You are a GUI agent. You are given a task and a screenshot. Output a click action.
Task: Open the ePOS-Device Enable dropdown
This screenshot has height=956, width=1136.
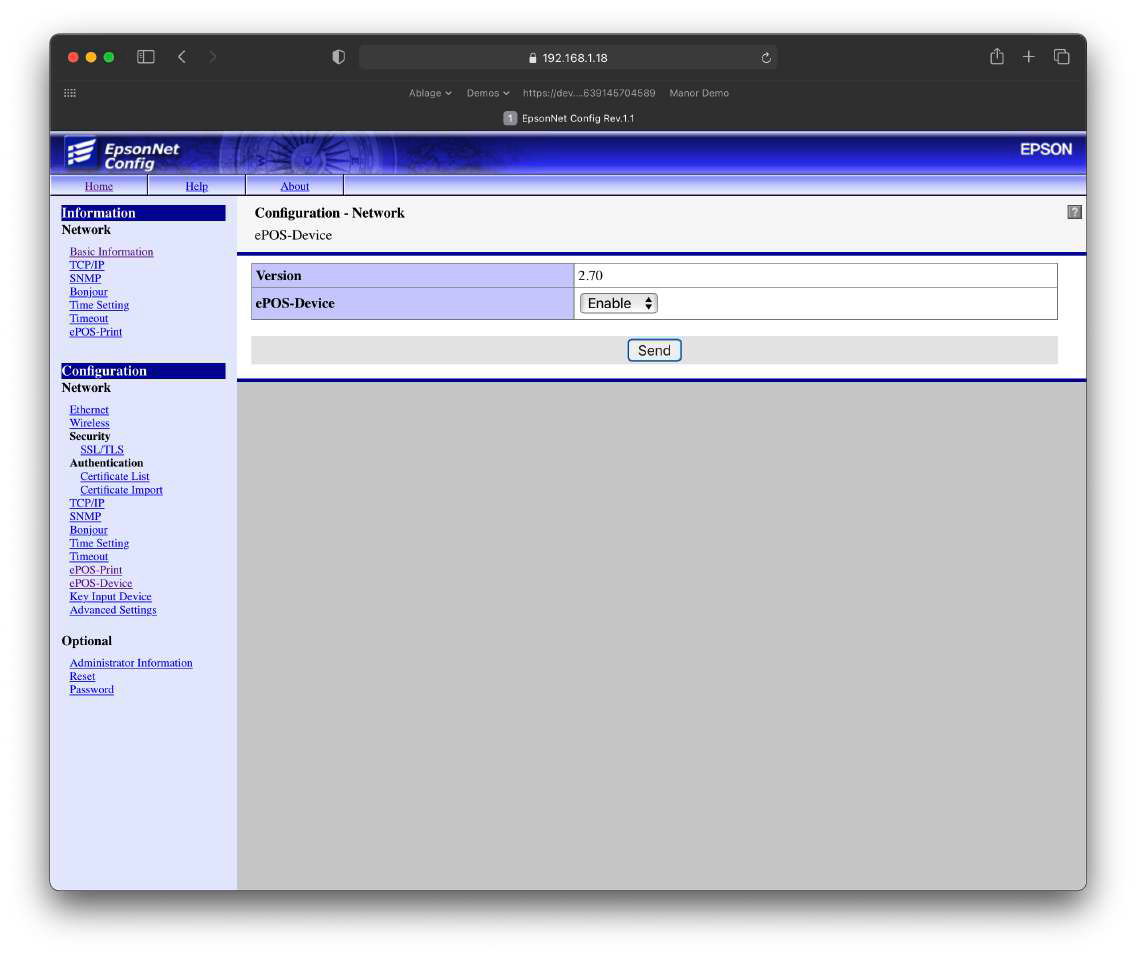click(619, 303)
